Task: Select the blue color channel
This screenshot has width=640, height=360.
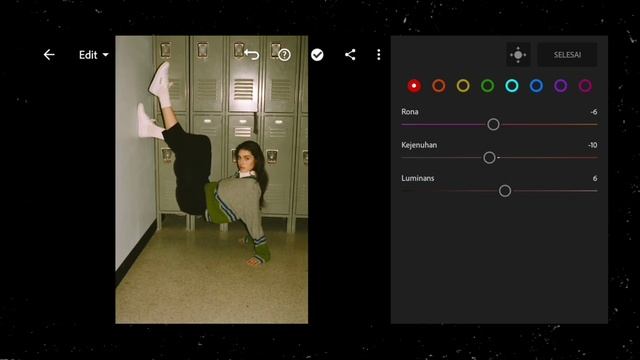Action: tap(536, 86)
